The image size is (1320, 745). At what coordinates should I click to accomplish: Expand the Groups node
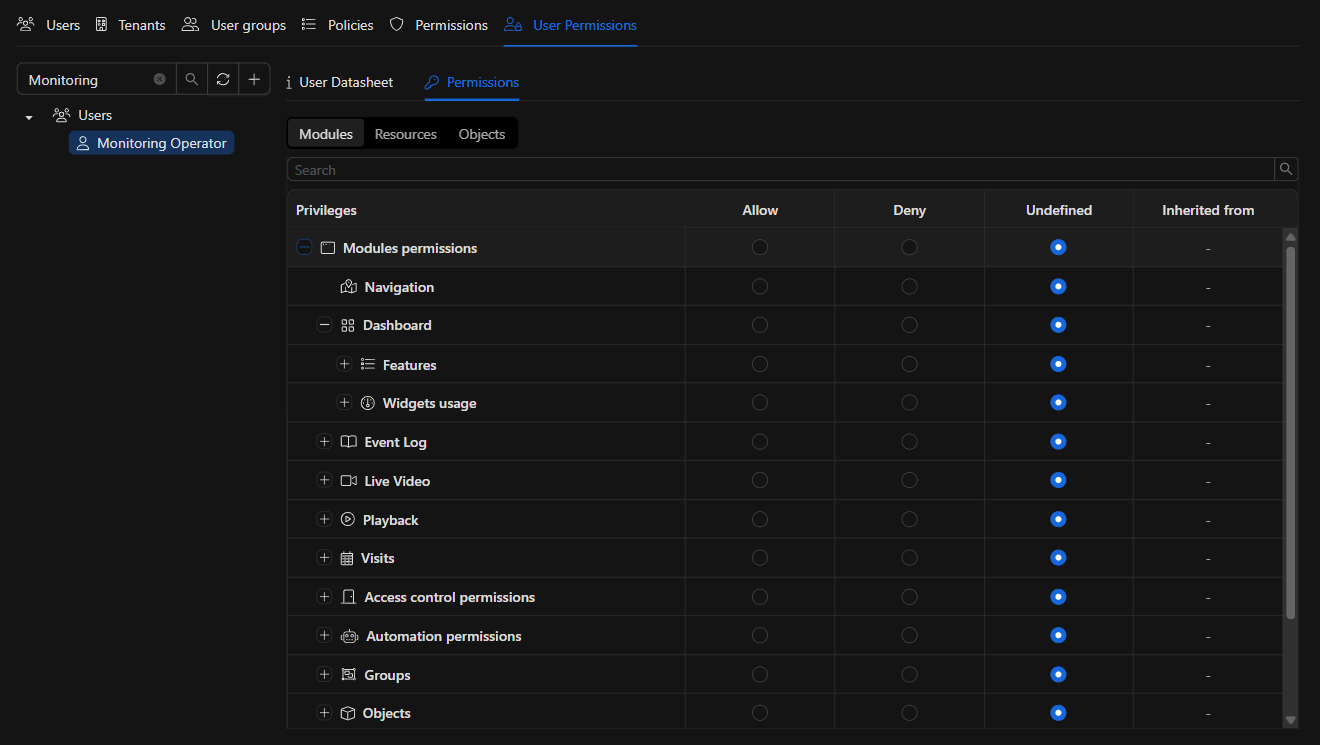324,674
